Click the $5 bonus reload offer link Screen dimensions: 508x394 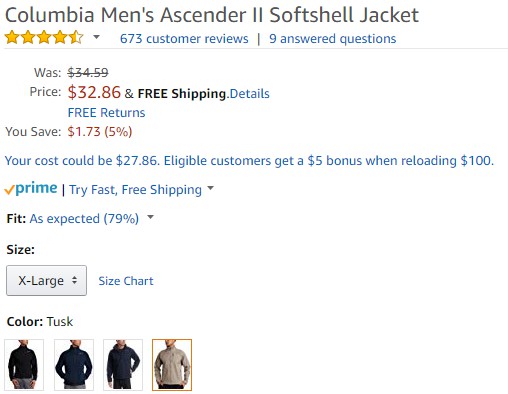click(x=249, y=161)
